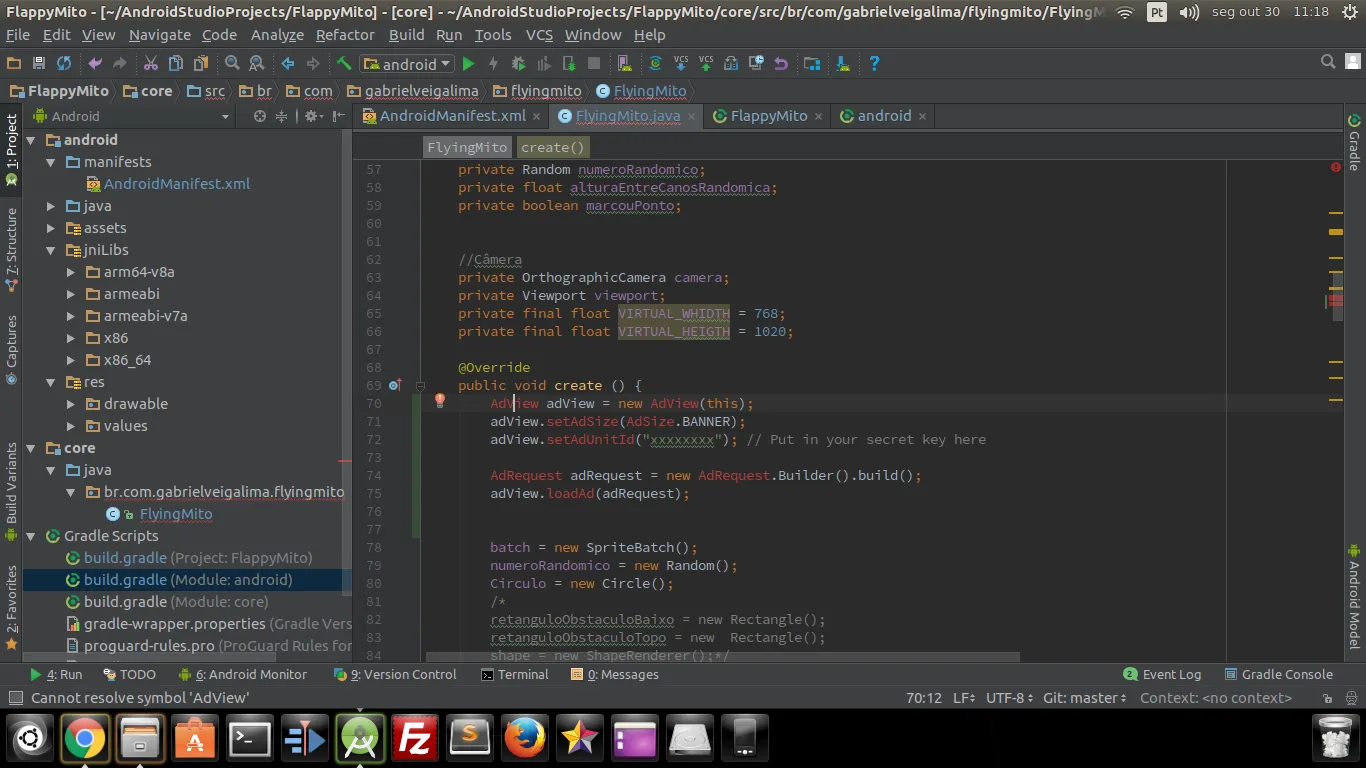
Task: Switch to the AndroidManifest.xml tab
Action: pos(452,116)
